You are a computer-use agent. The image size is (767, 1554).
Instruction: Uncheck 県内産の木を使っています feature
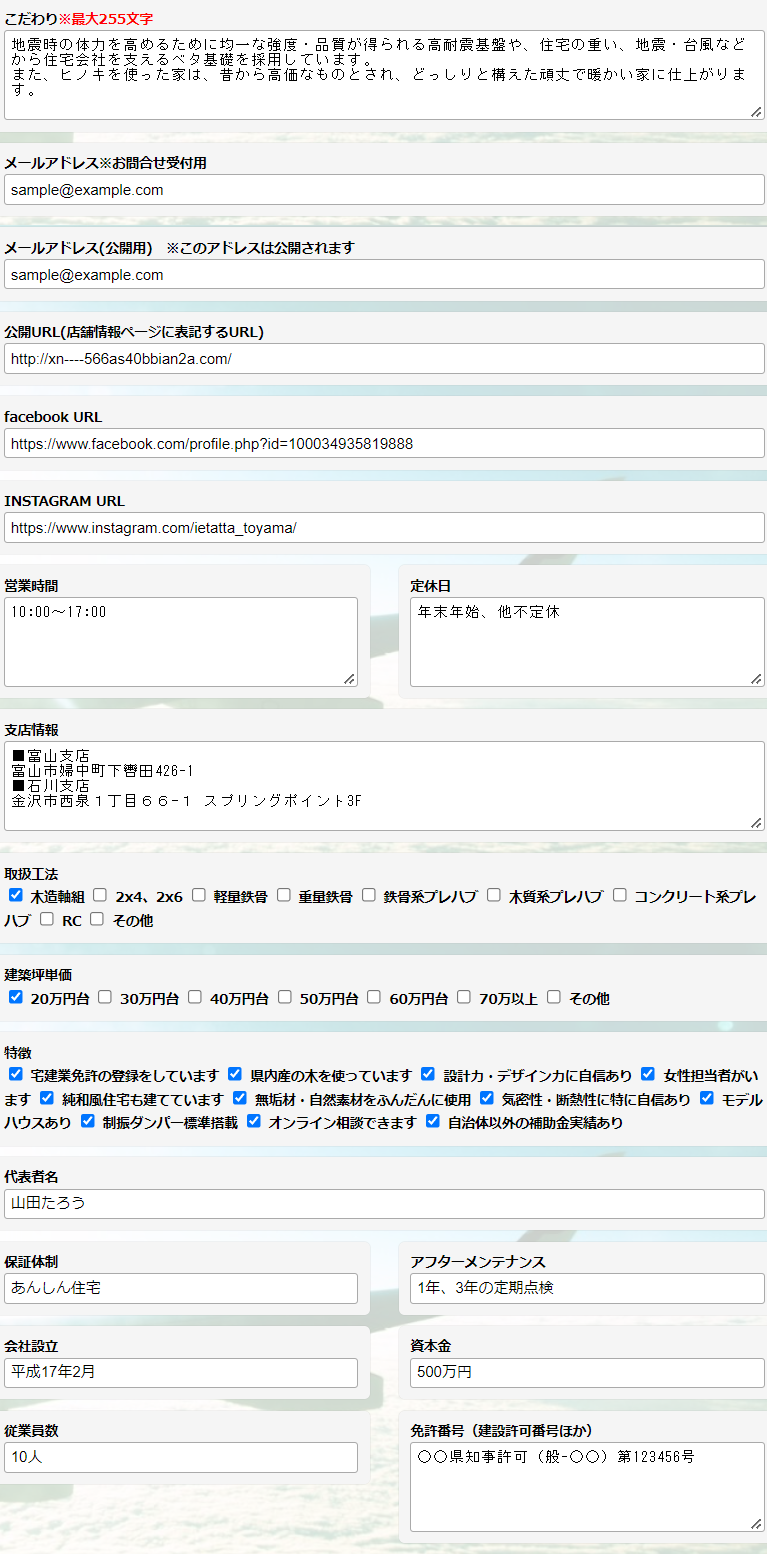(x=235, y=1074)
